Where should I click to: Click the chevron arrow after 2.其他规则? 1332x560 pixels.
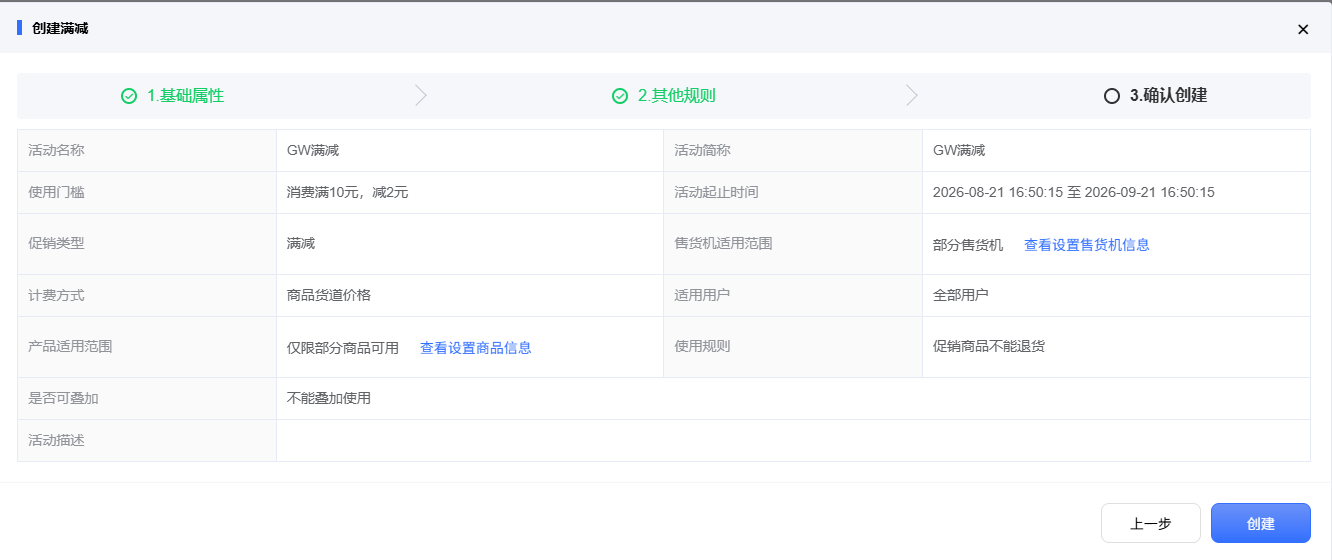tap(912, 96)
